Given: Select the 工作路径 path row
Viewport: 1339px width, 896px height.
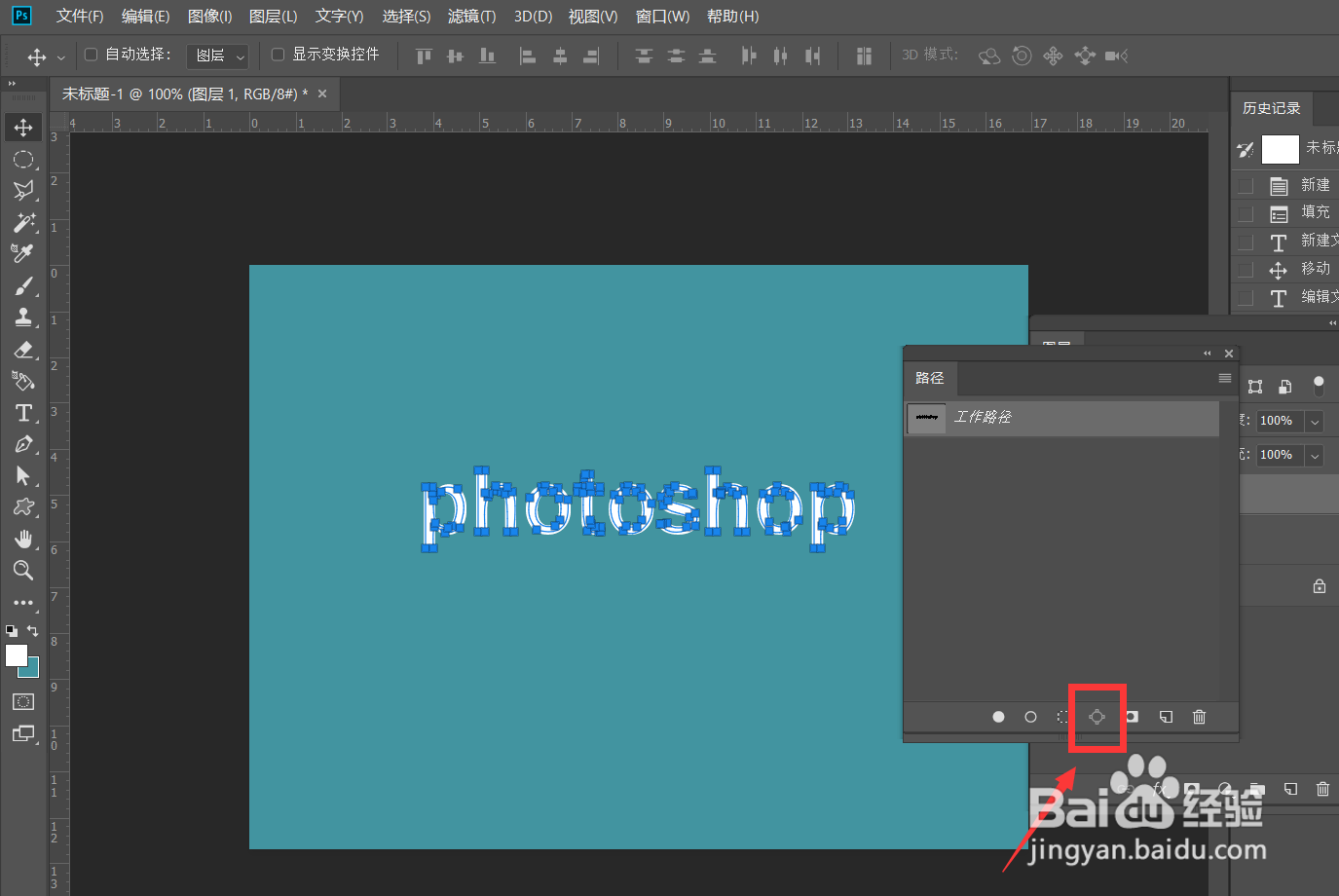Looking at the screenshot, I should pos(1061,418).
